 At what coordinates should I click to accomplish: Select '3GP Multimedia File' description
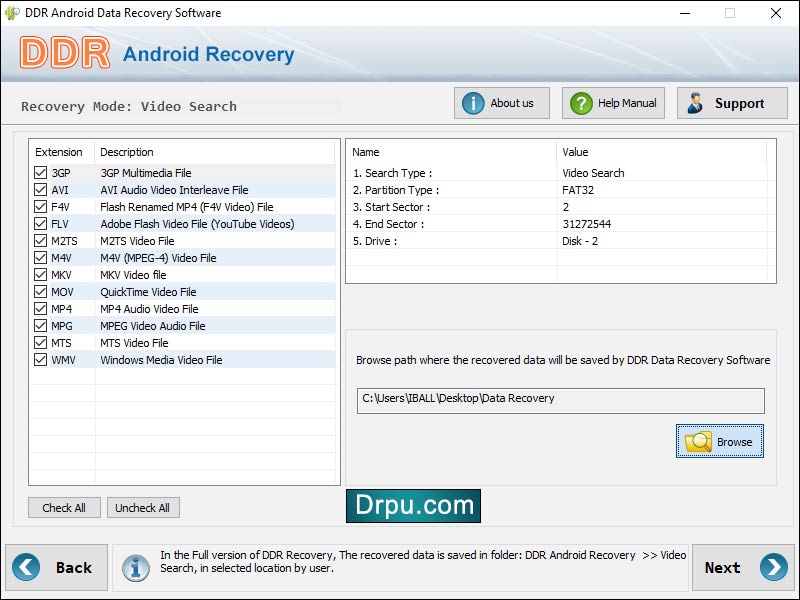pyautogui.click(x=146, y=173)
